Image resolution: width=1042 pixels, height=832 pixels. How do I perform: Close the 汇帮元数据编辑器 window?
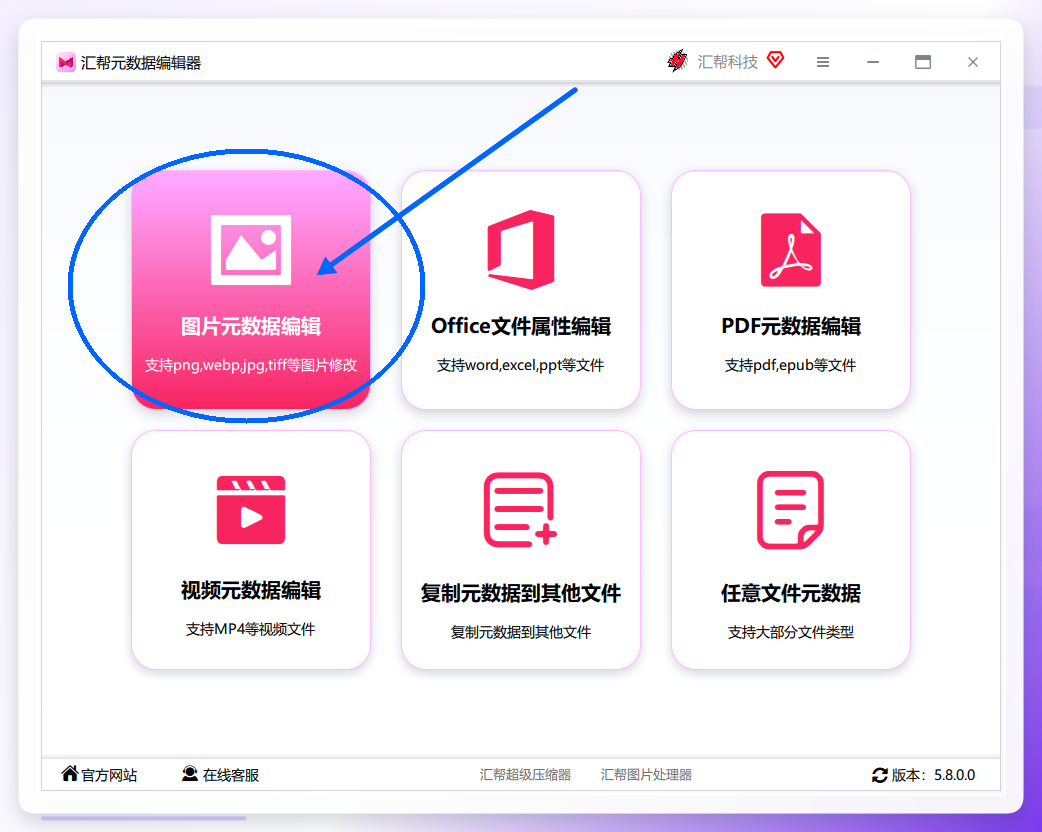pyautogui.click(x=973, y=62)
